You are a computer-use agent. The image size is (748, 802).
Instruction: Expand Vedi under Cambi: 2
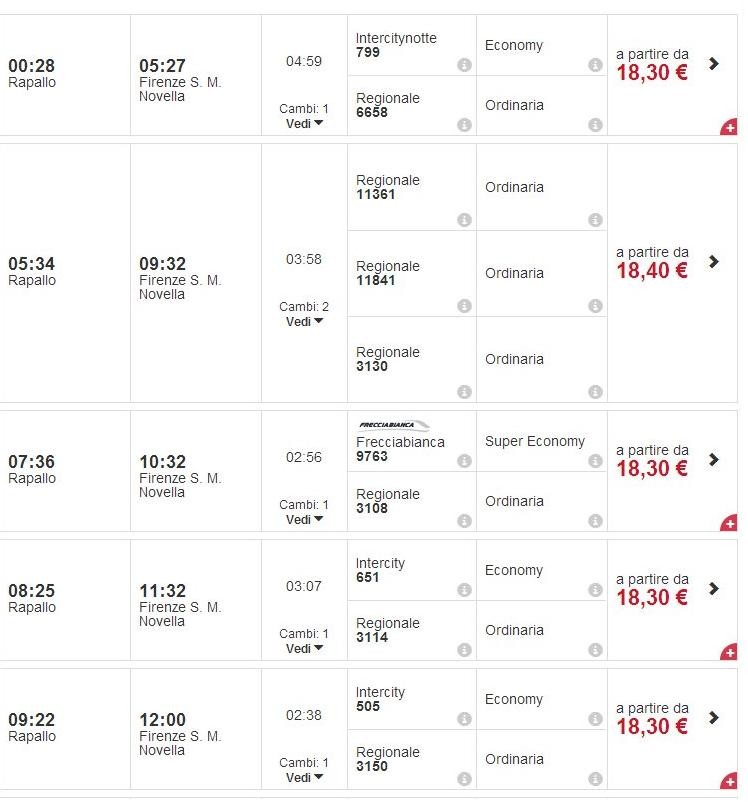tap(304, 321)
